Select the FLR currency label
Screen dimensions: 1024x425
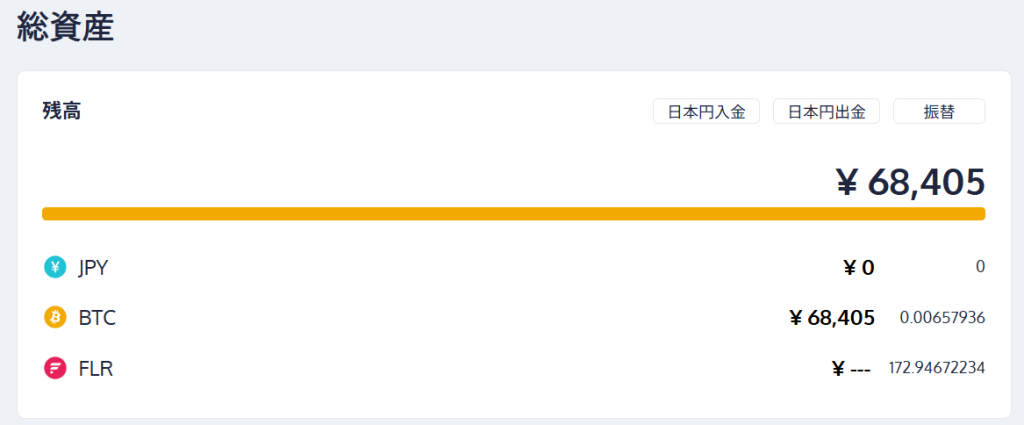(x=96, y=368)
